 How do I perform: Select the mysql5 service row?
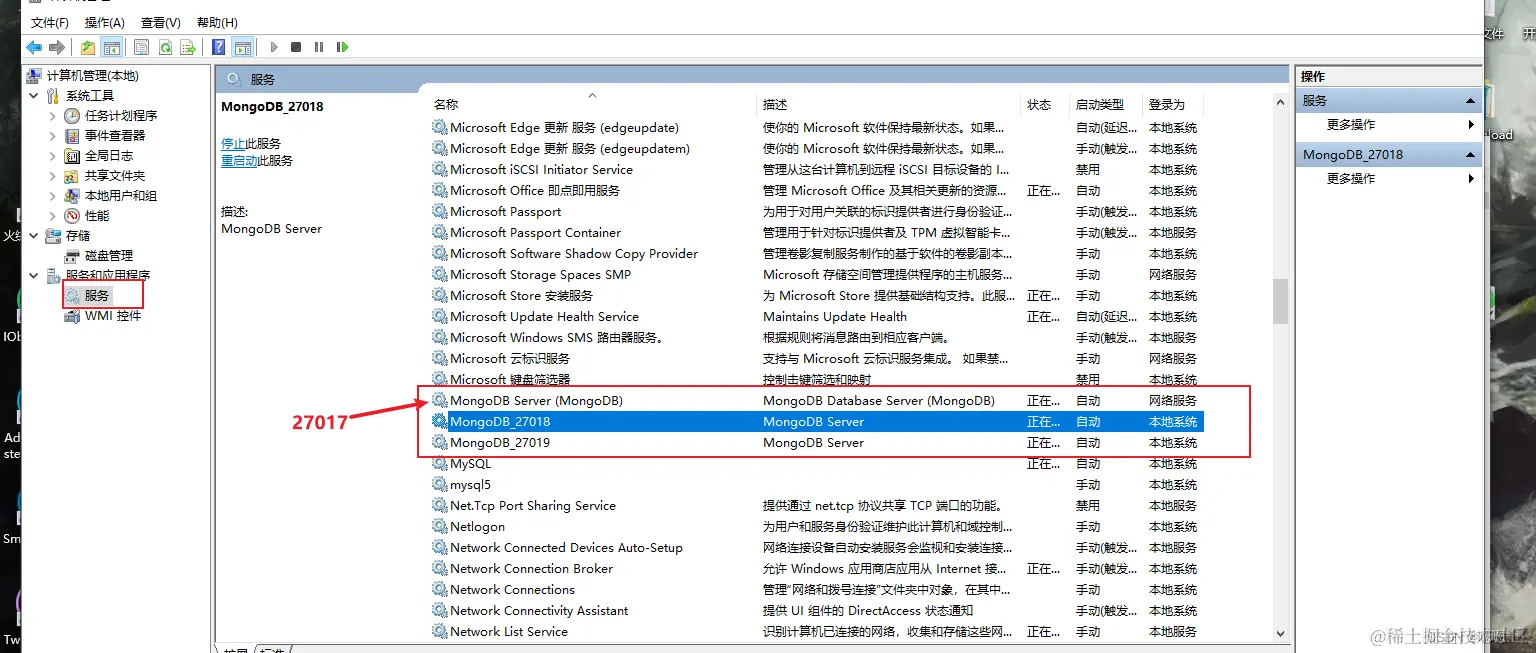point(817,485)
